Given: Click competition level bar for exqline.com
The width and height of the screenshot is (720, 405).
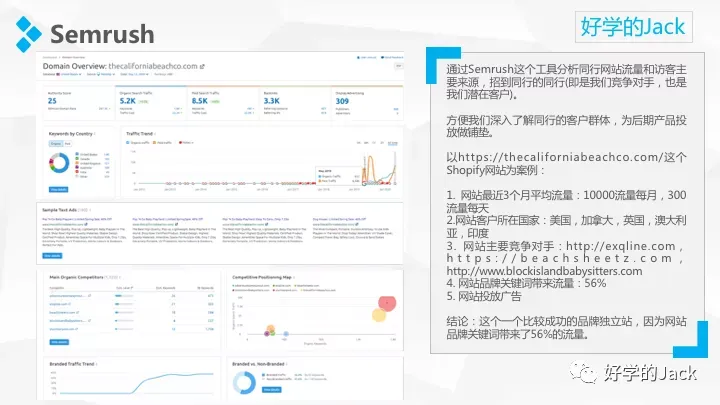Looking at the screenshot, I should tap(124, 304).
